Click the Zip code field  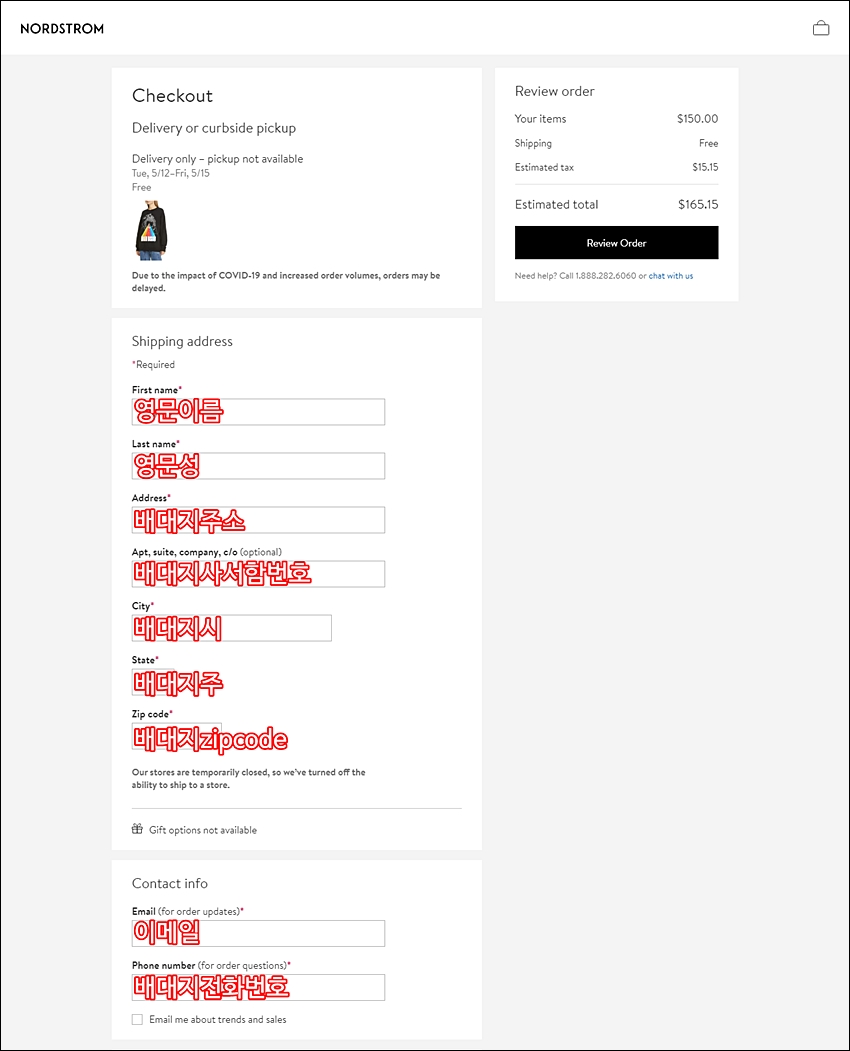tap(177, 737)
